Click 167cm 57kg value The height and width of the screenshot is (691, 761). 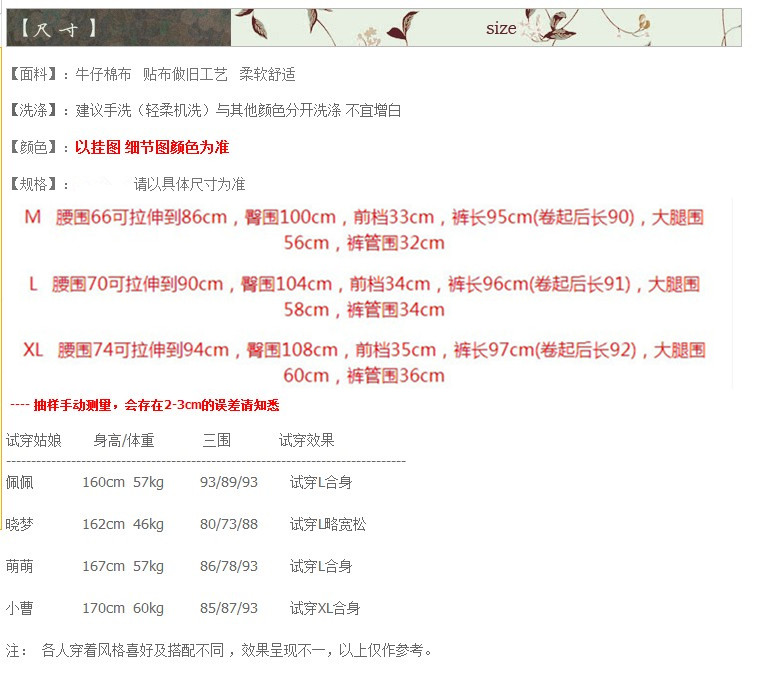[x=123, y=566]
